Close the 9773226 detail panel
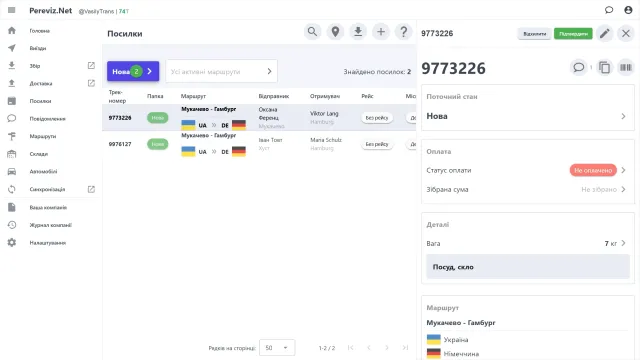The width and height of the screenshot is (640, 360). [626, 33]
